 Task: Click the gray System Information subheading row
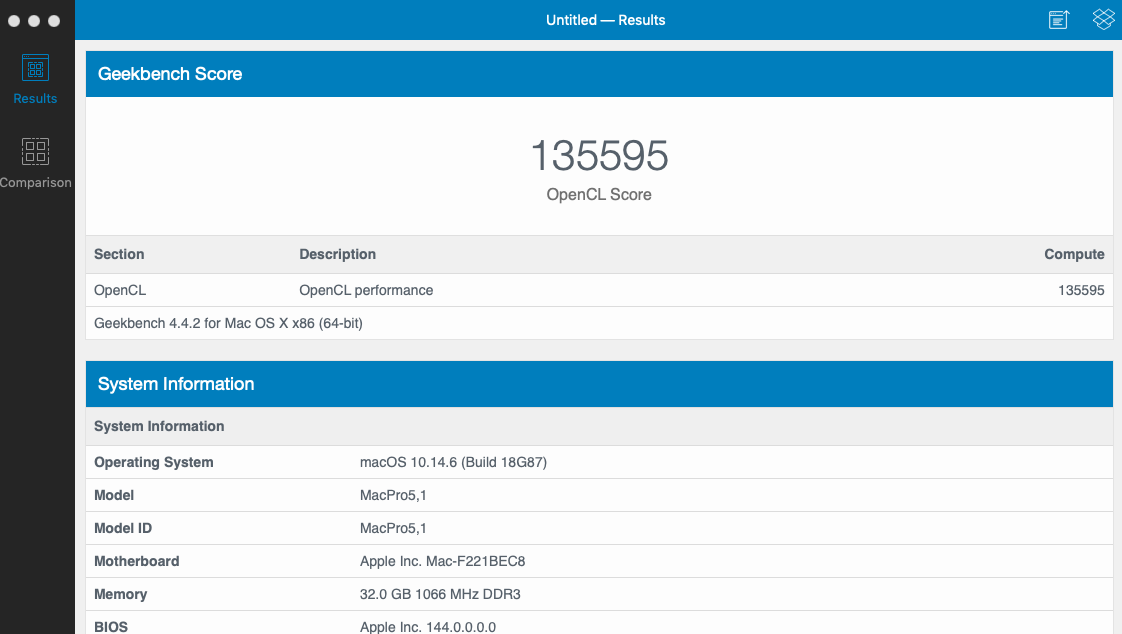point(599,426)
